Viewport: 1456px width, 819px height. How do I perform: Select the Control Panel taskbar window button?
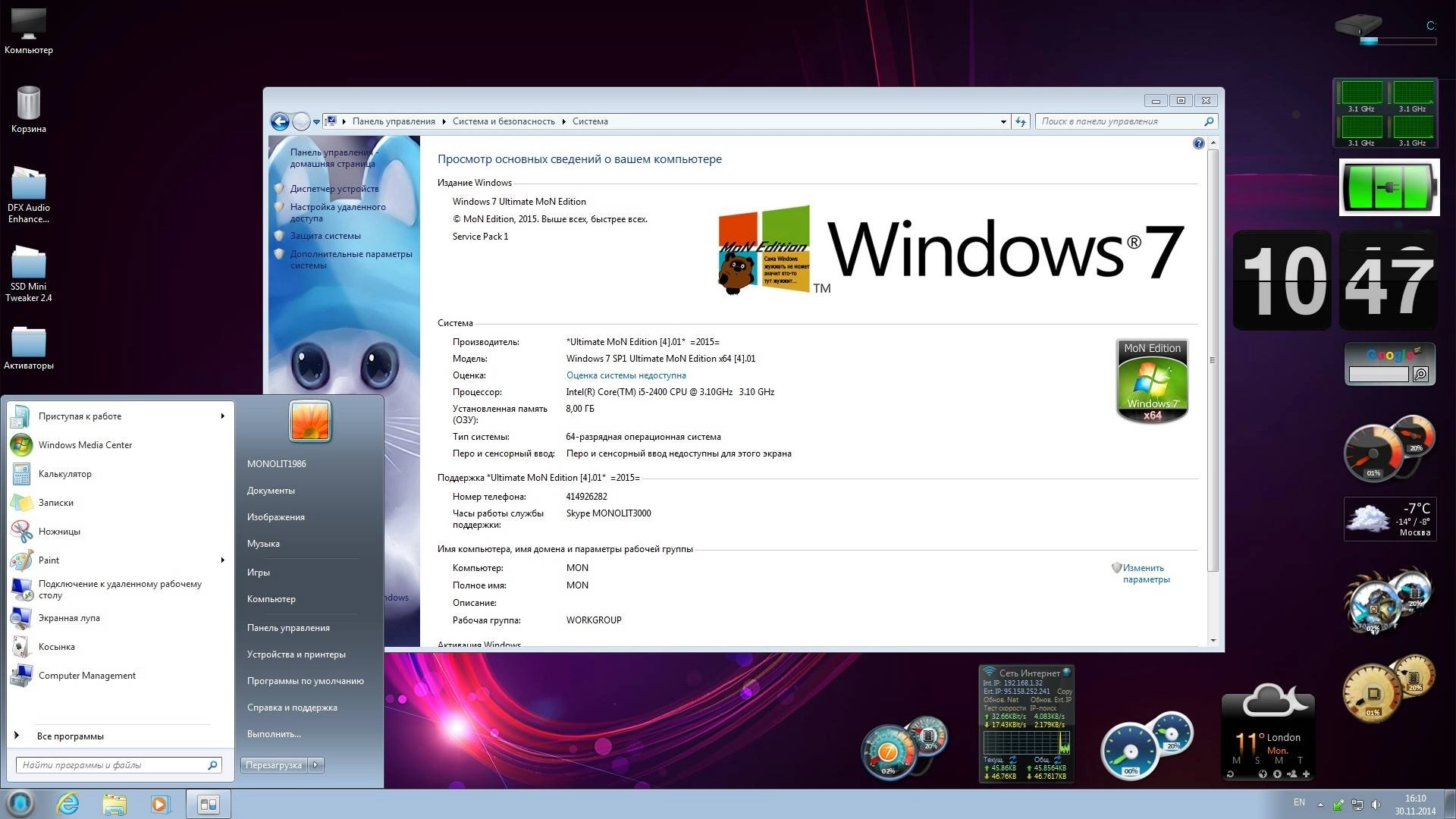[208, 804]
